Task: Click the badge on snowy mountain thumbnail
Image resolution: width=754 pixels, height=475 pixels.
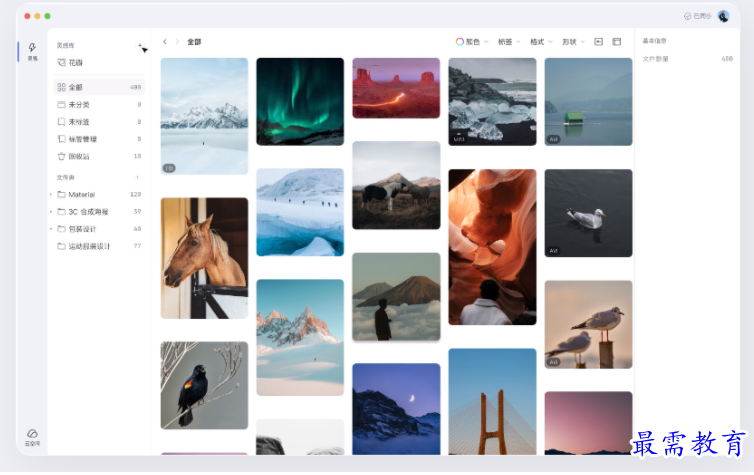Action: [x=169, y=168]
